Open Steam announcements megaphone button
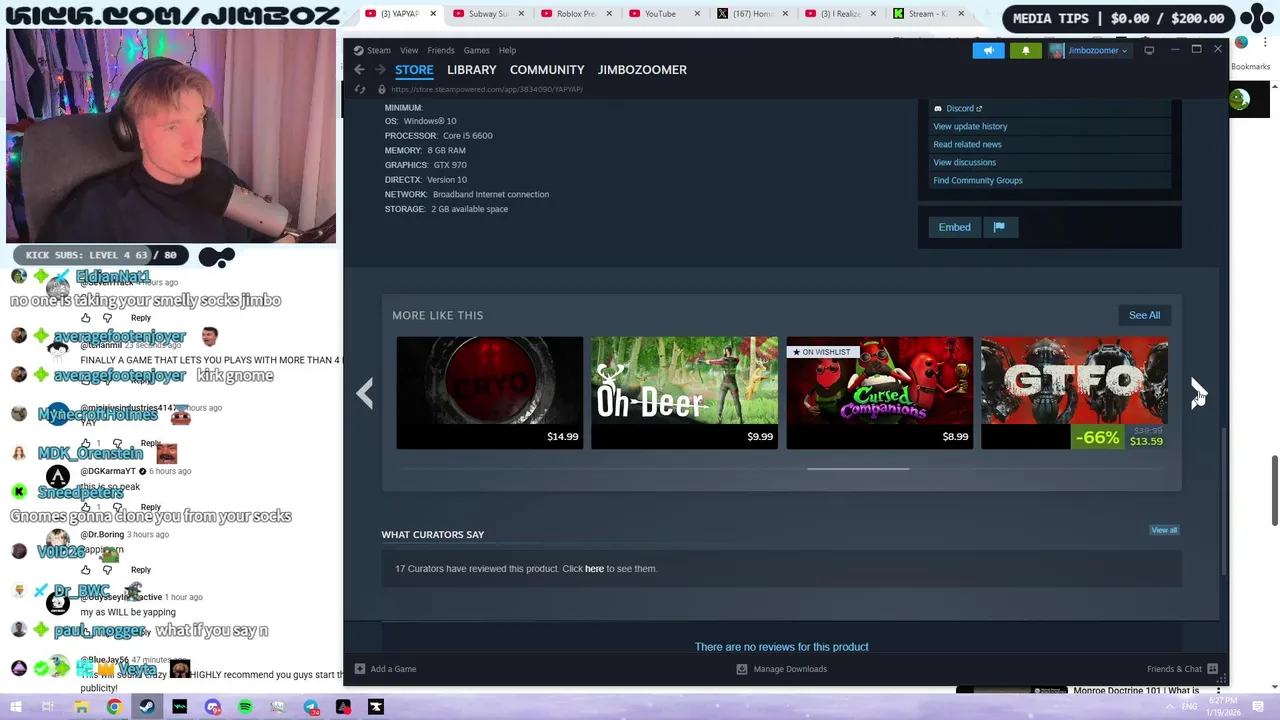Image resolution: width=1280 pixels, height=720 pixels. point(988,50)
